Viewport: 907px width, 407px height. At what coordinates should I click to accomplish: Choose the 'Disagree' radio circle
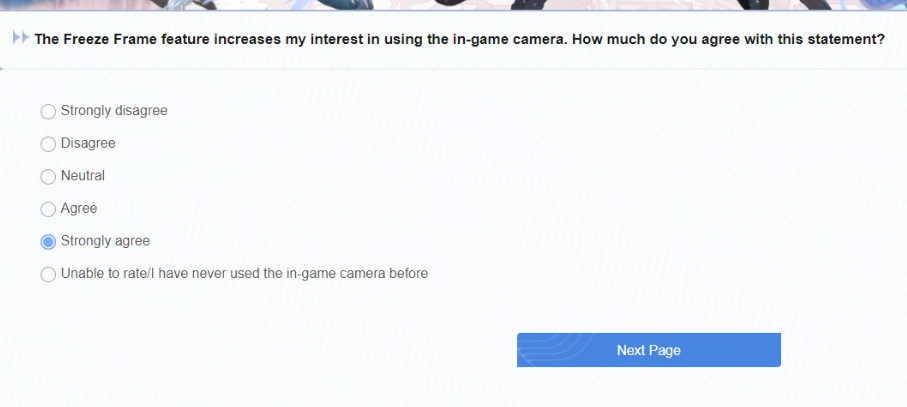(x=48, y=144)
